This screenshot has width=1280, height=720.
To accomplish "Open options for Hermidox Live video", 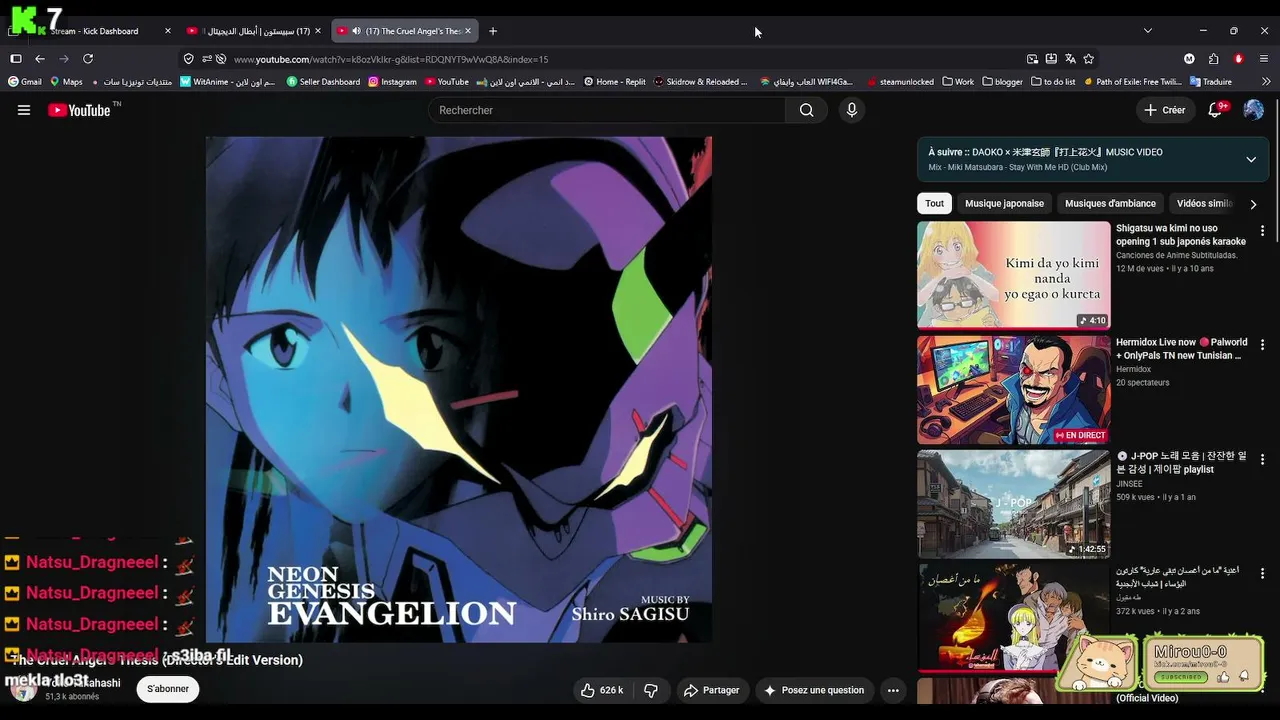I will [1262, 345].
